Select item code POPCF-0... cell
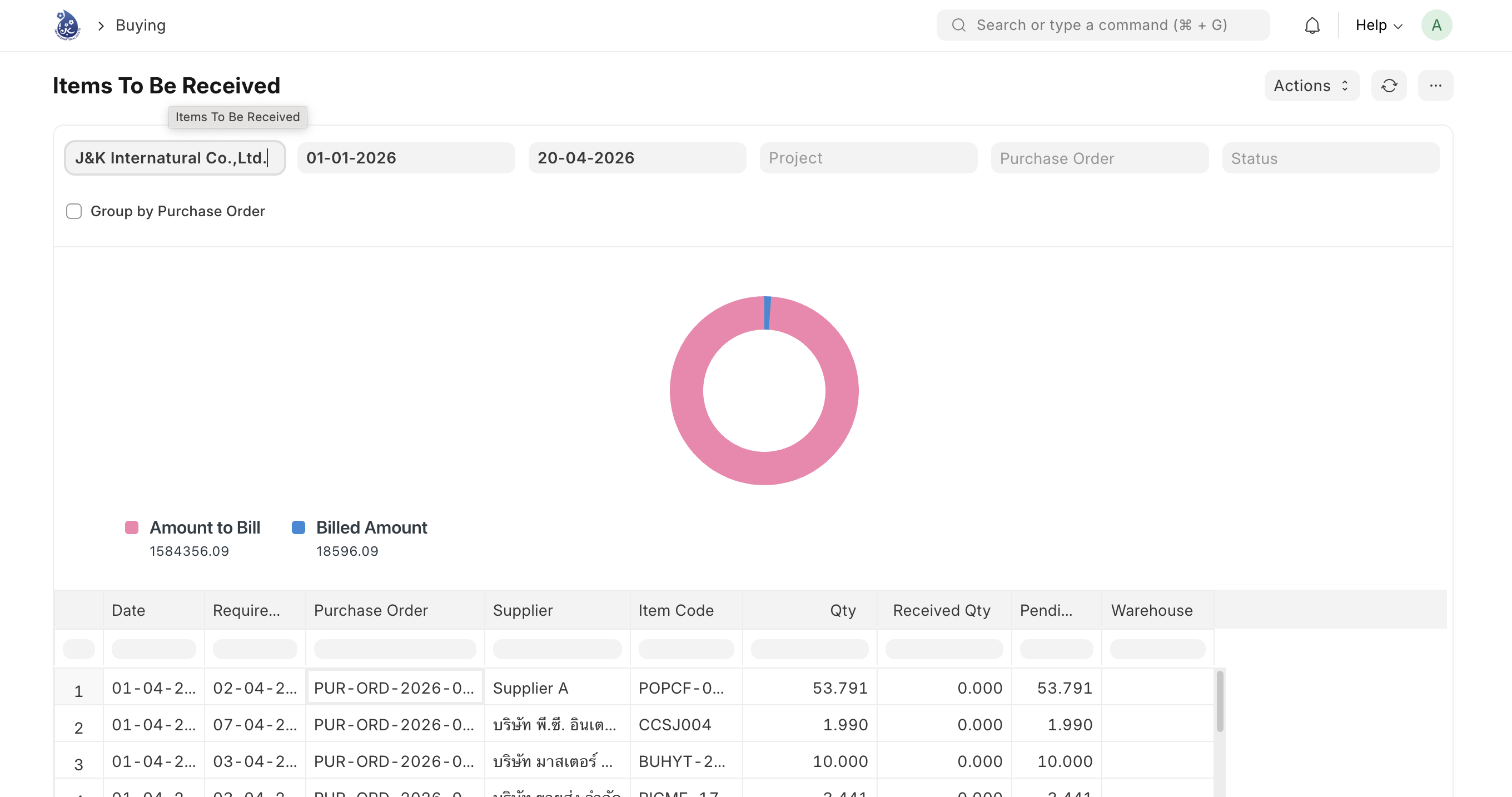Viewport: 1512px width, 797px height. 686,688
